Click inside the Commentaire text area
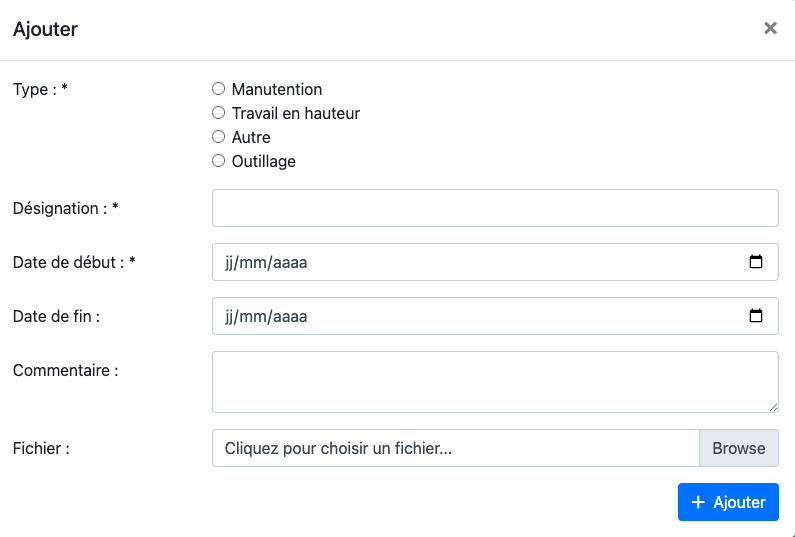The image size is (795, 537). (x=495, y=381)
